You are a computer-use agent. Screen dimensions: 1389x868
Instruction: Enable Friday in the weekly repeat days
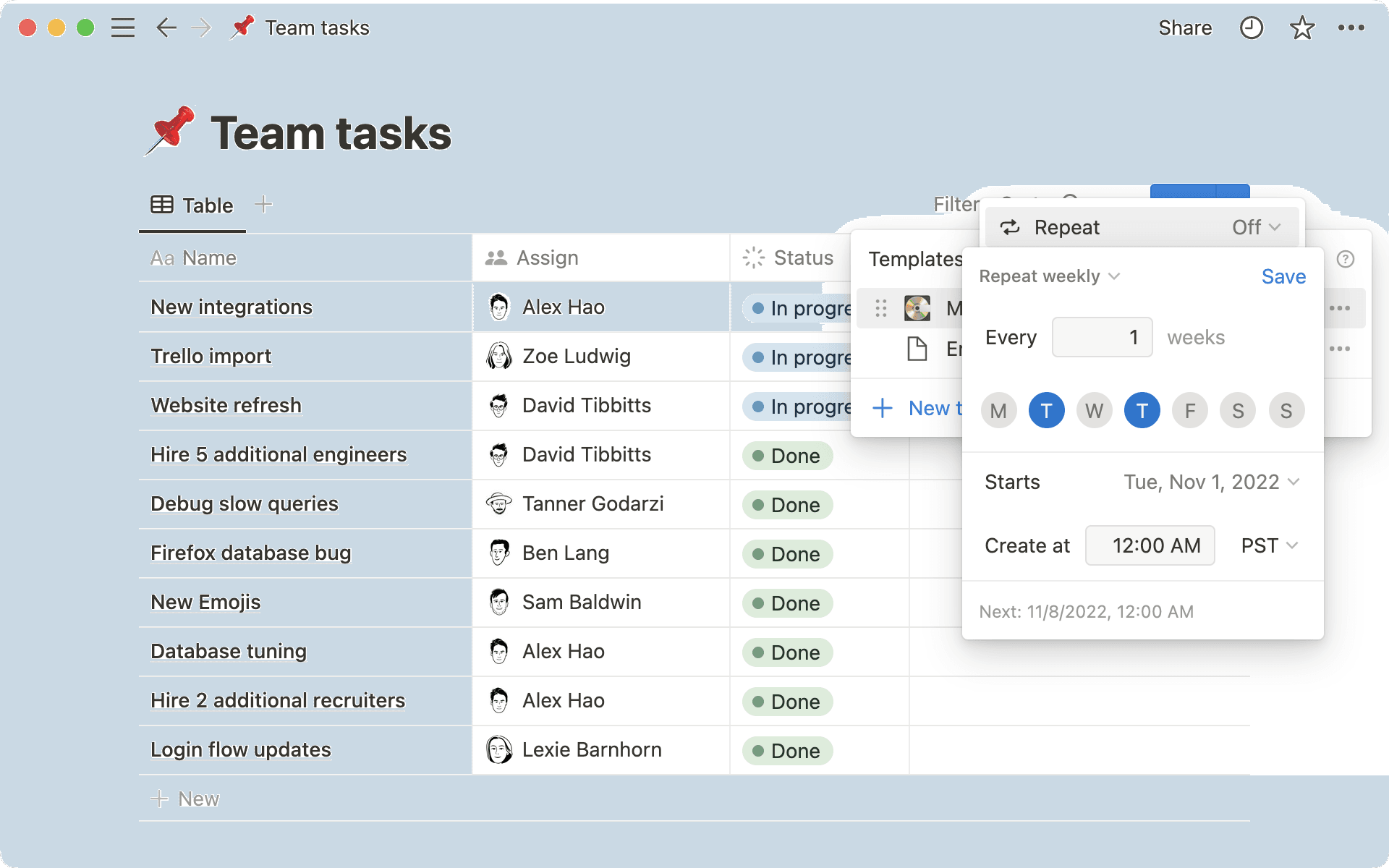coord(1189,410)
